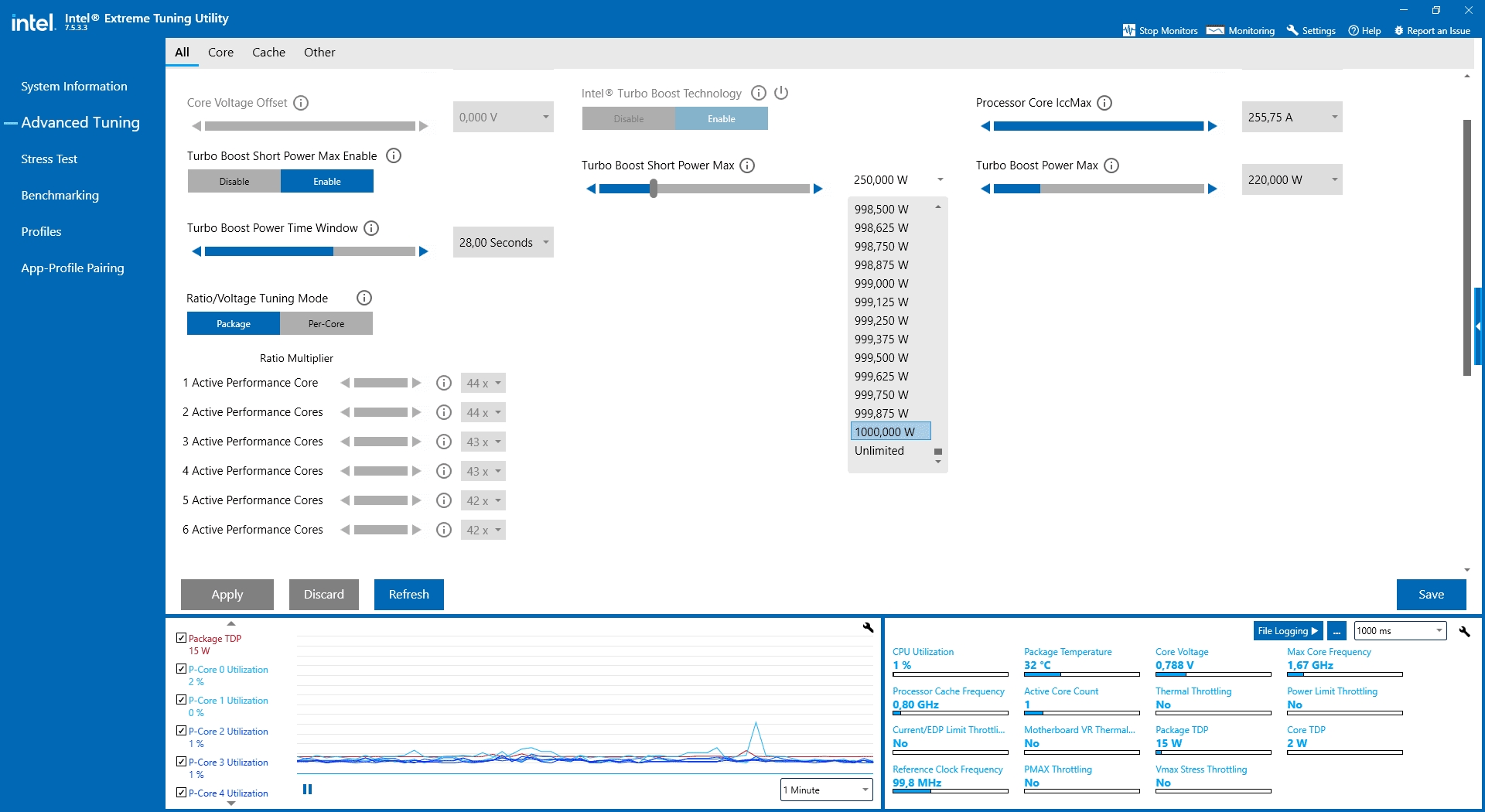Open 1 Active Performance Core ratio dropdown
This screenshot has width=1485, height=812.
[483, 383]
